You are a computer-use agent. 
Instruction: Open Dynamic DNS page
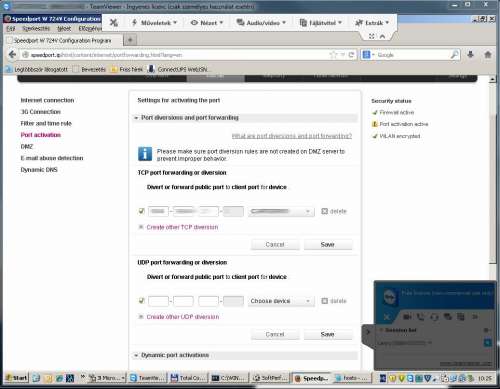tap(39, 170)
